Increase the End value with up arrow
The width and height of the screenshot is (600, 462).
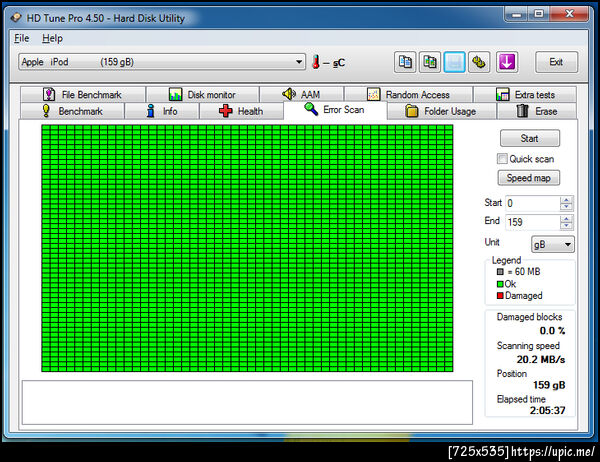click(566, 219)
